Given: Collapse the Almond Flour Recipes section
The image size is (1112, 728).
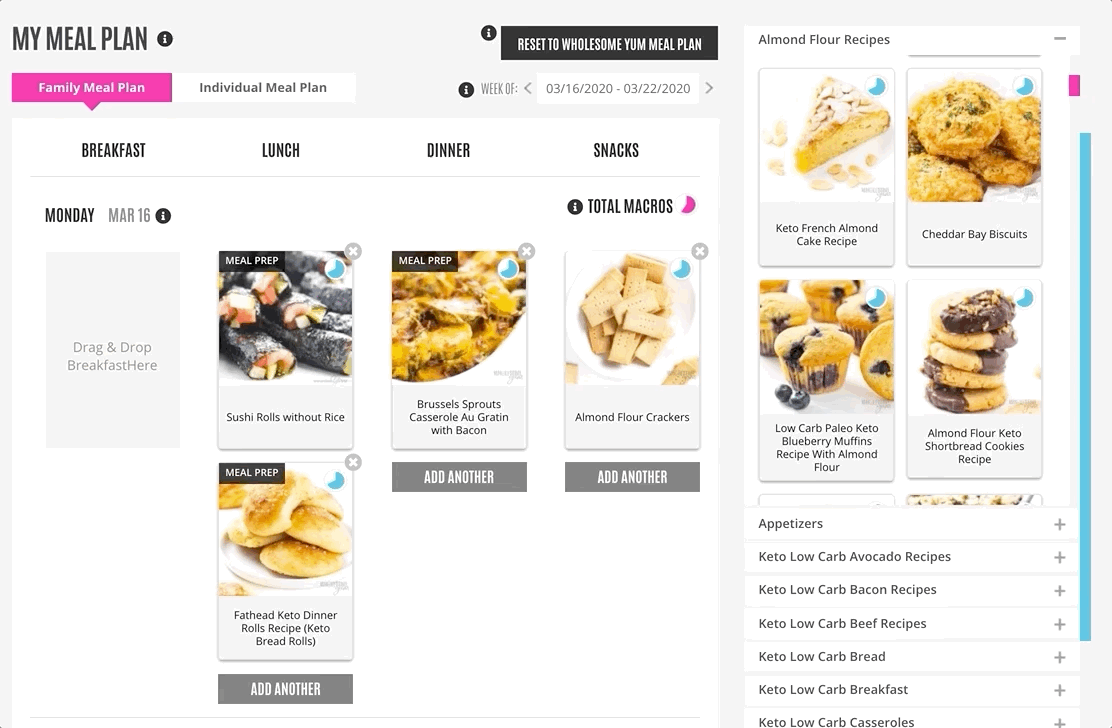Looking at the screenshot, I should (1060, 39).
